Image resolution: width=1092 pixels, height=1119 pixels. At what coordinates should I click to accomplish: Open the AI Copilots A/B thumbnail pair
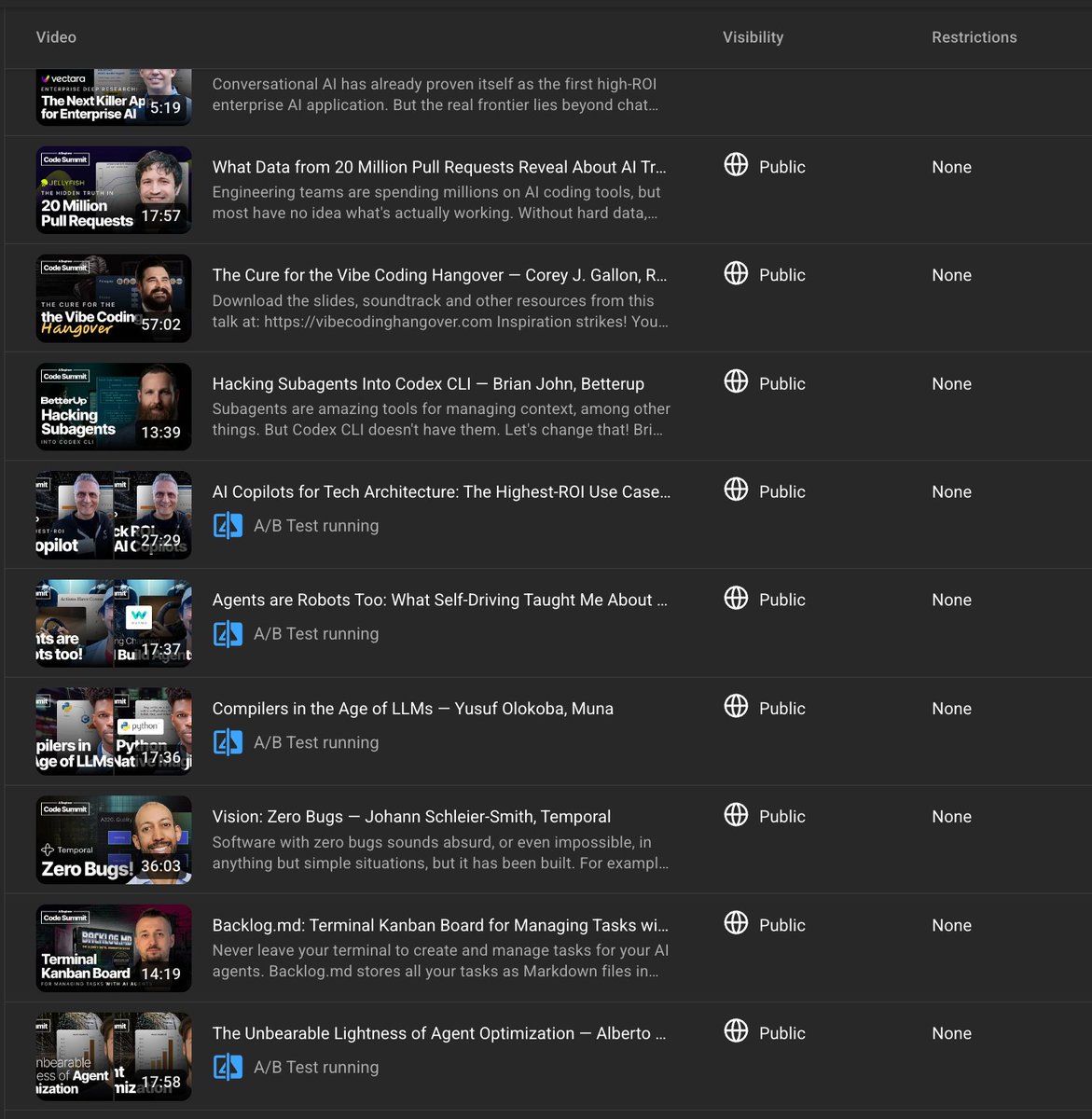click(x=114, y=515)
